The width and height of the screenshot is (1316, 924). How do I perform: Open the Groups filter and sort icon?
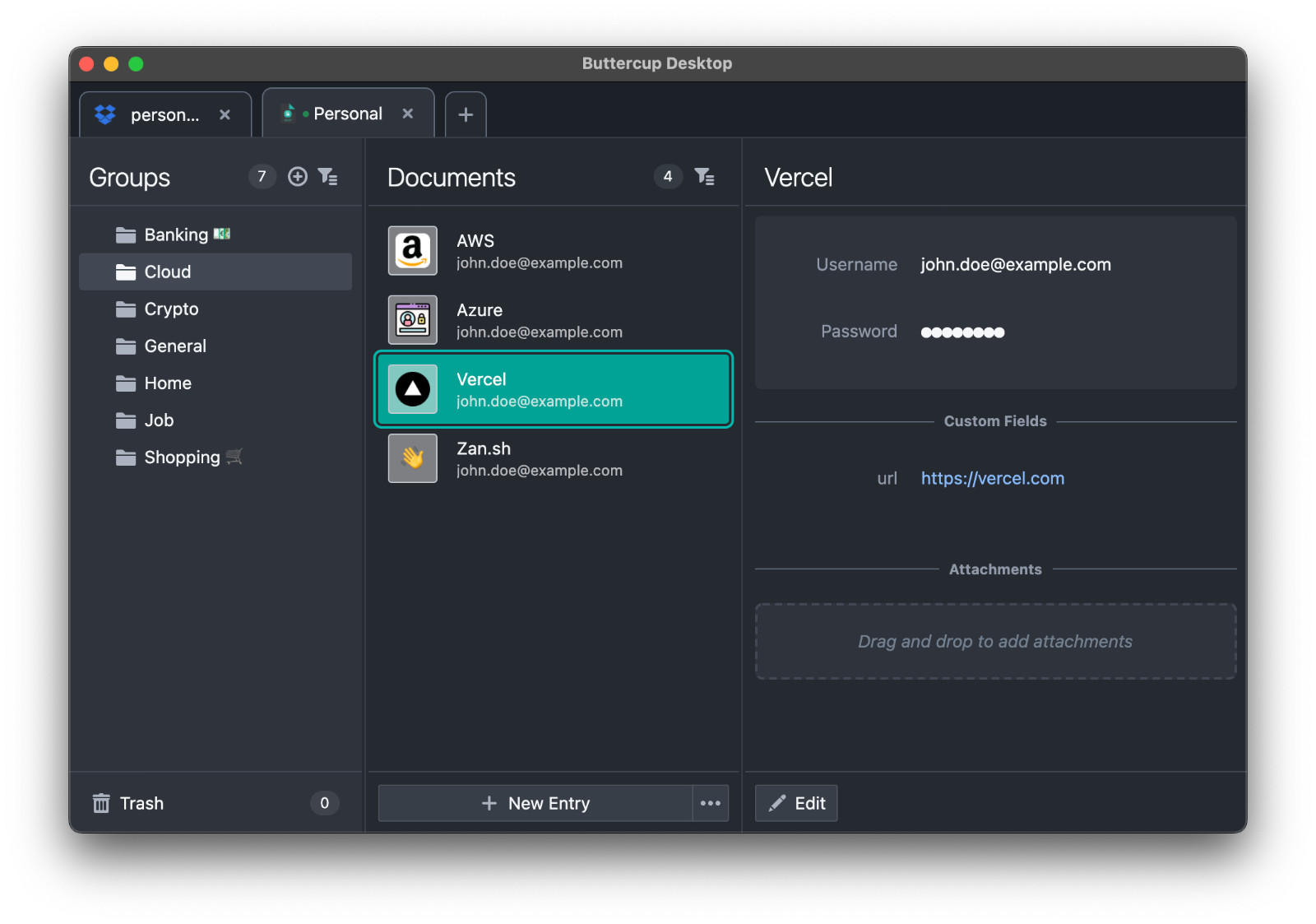327,176
